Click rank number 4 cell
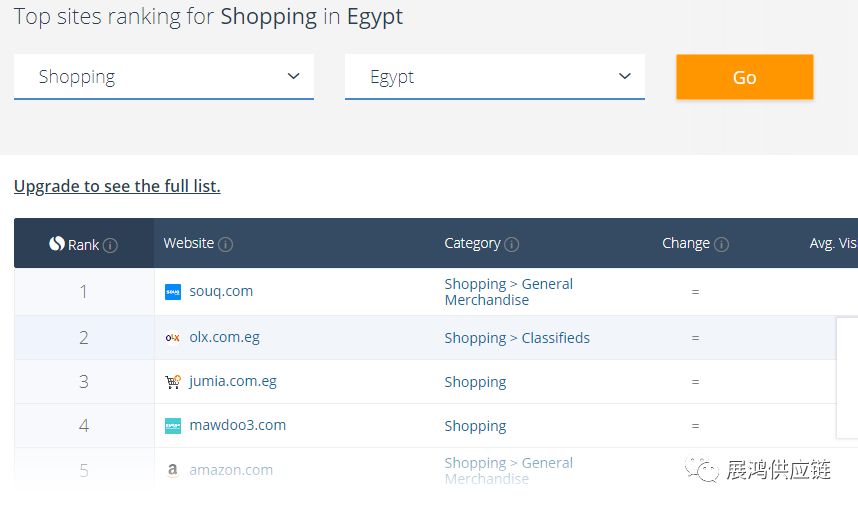858x507 pixels. pos(84,426)
